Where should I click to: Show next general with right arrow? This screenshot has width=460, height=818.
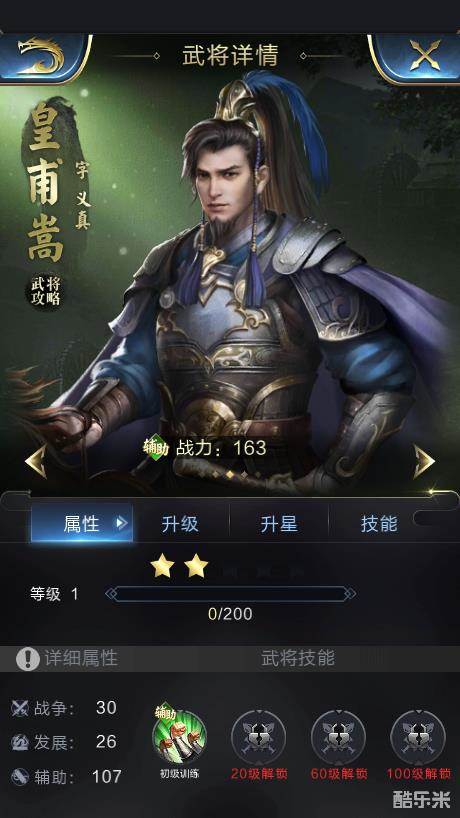[x=423, y=461]
